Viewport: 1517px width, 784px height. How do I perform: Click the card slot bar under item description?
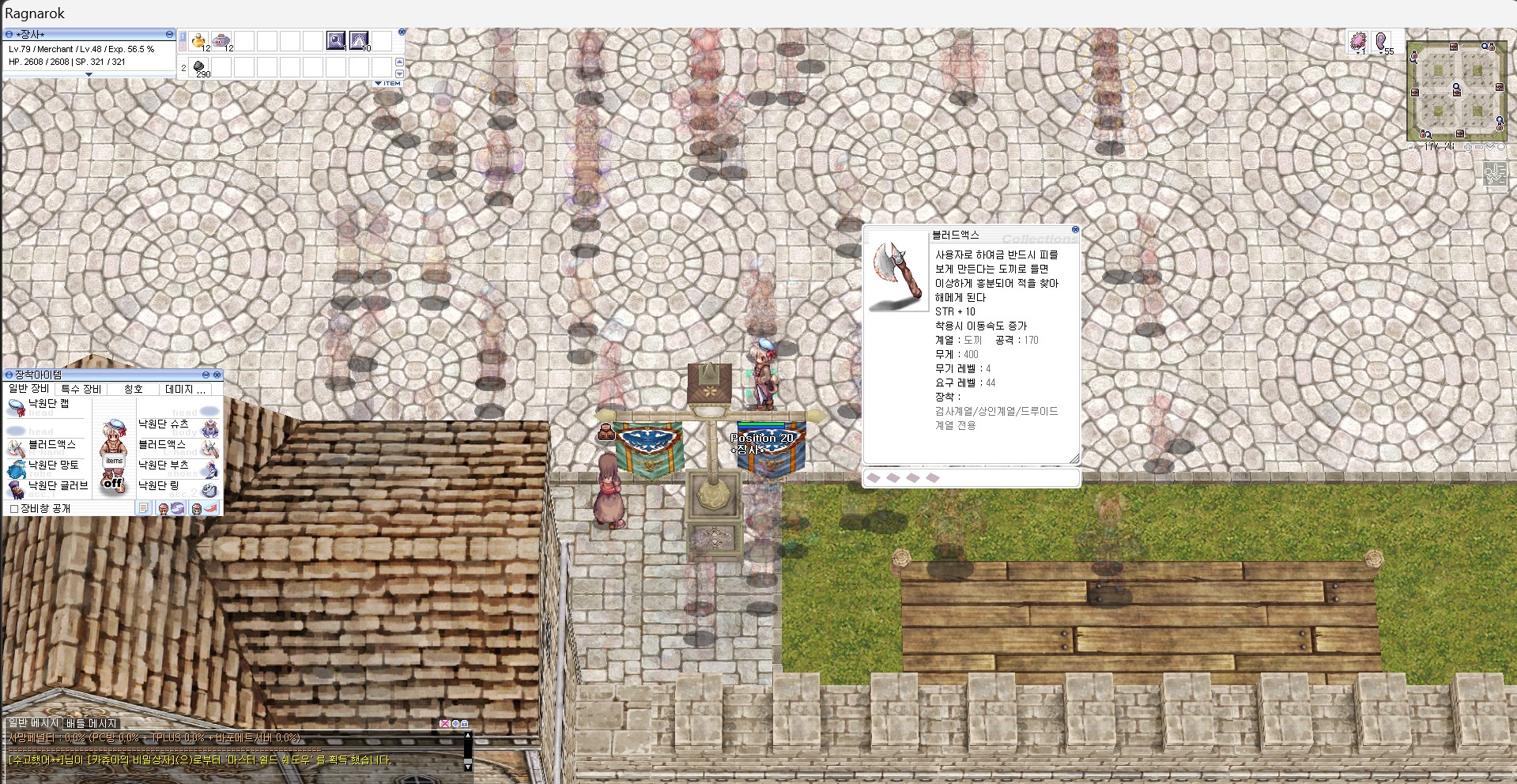972,477
